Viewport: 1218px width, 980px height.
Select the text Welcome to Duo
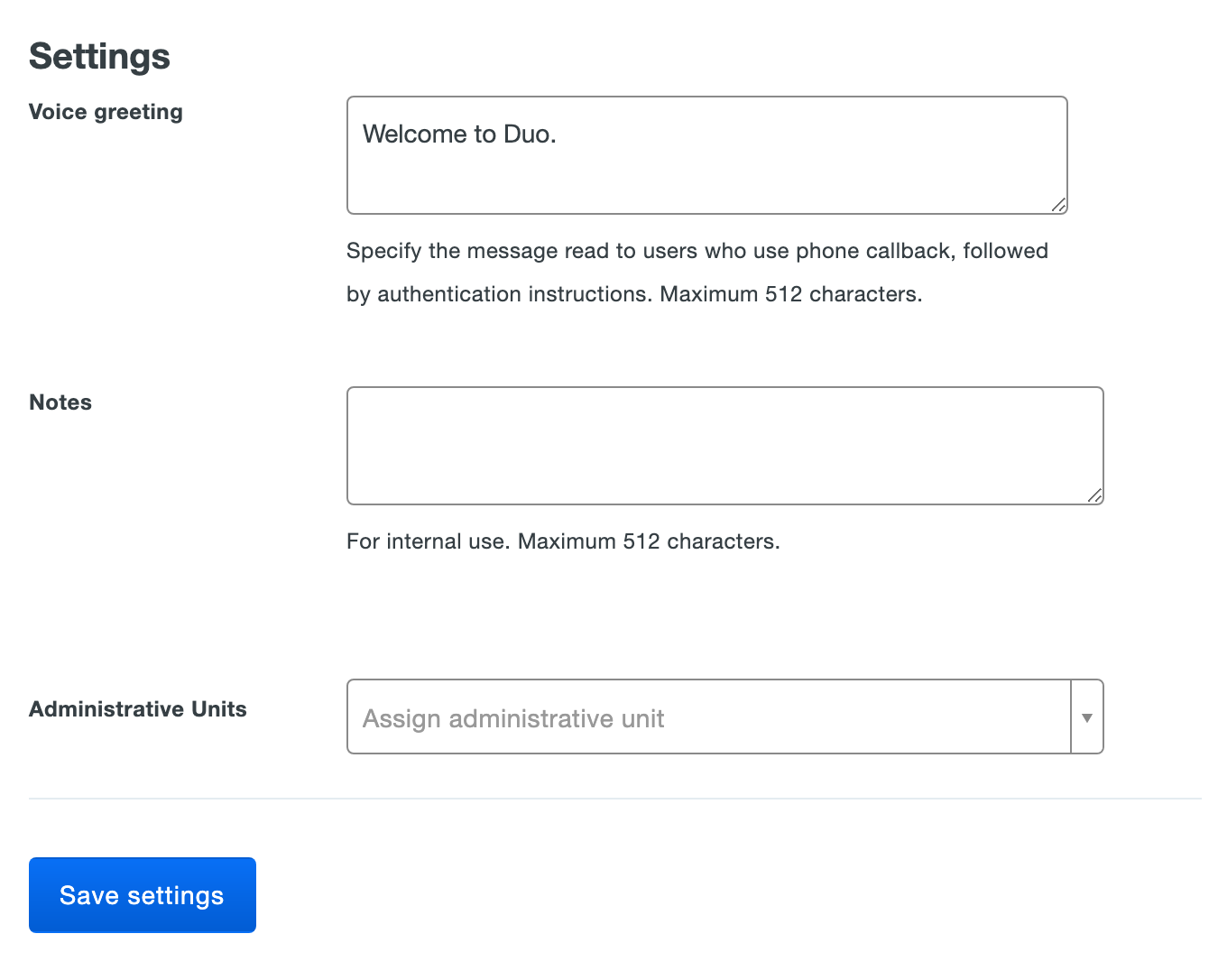(460, 134)
